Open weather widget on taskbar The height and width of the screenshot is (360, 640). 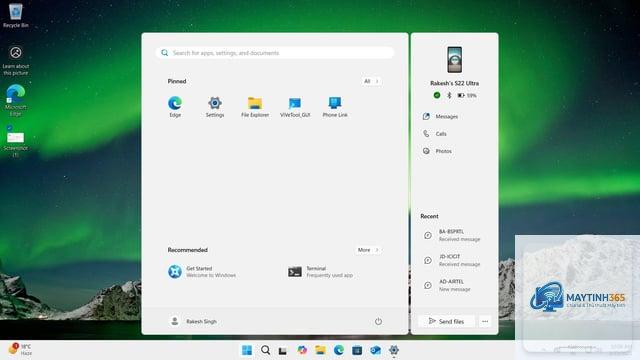click(x=20, y=349)
